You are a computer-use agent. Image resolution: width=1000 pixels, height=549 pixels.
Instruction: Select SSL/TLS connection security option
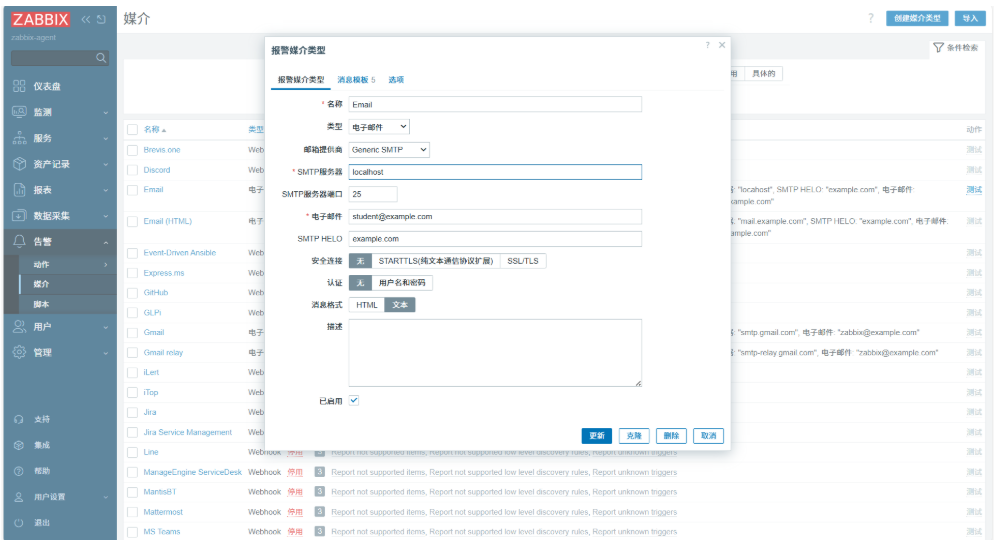(523, 261)
